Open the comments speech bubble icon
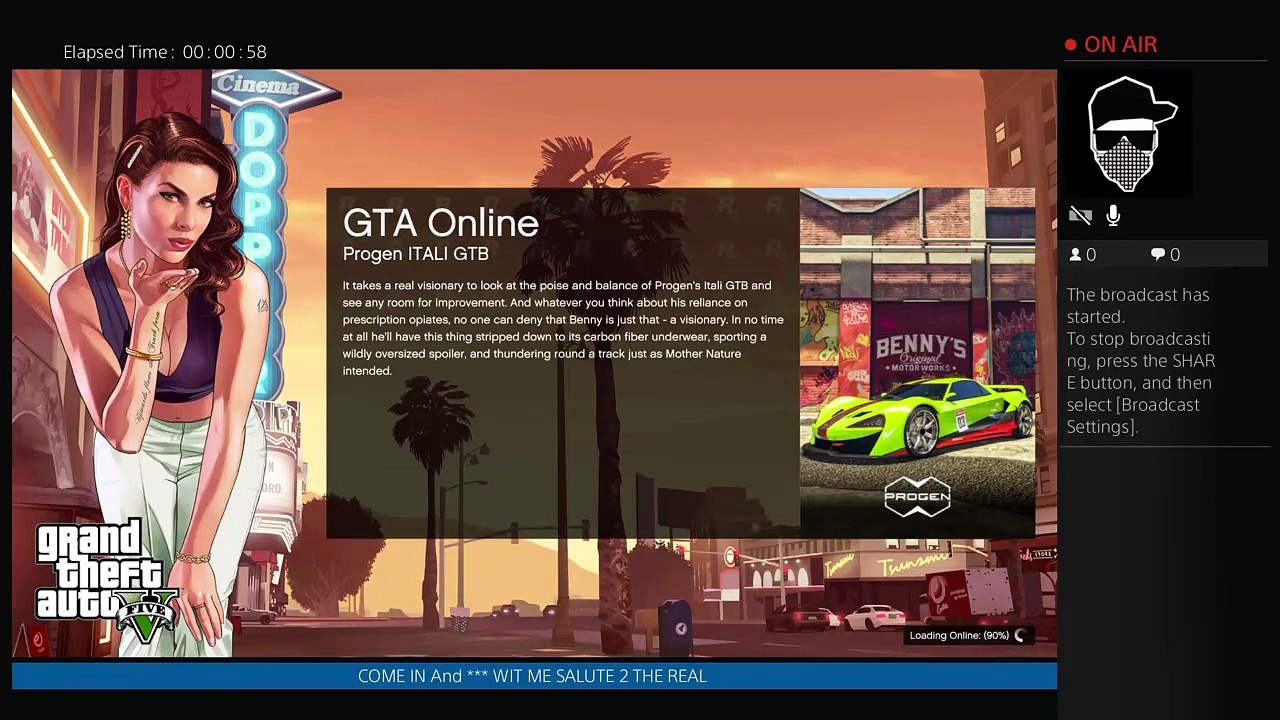This screenshot has height=720, width=1280. 1157,255
